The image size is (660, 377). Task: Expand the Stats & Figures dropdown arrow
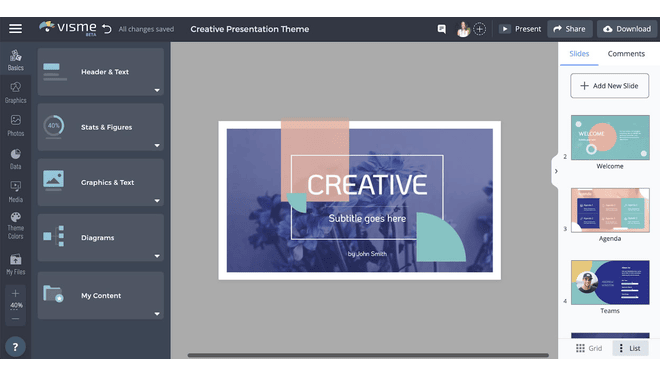(157, 145)
